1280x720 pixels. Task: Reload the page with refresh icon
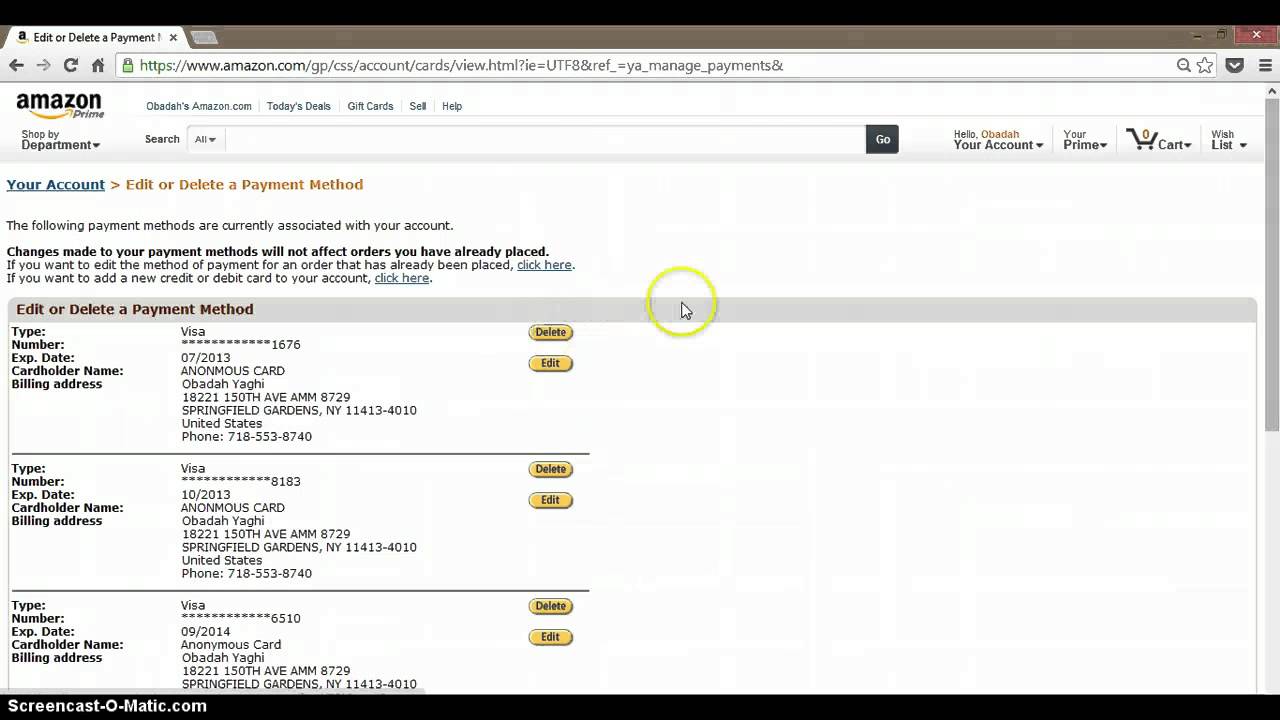pyautogui.click(x=70, y=65)
